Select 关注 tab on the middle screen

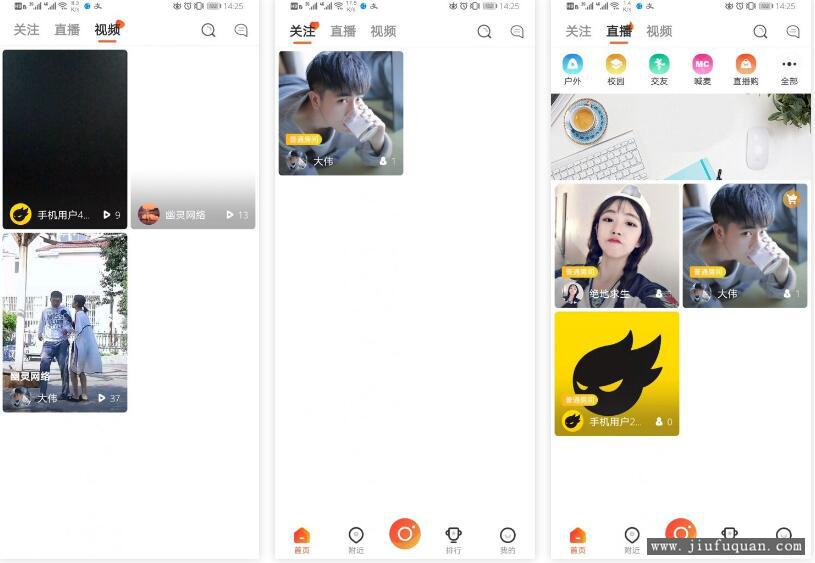click(x=302, y=31)
